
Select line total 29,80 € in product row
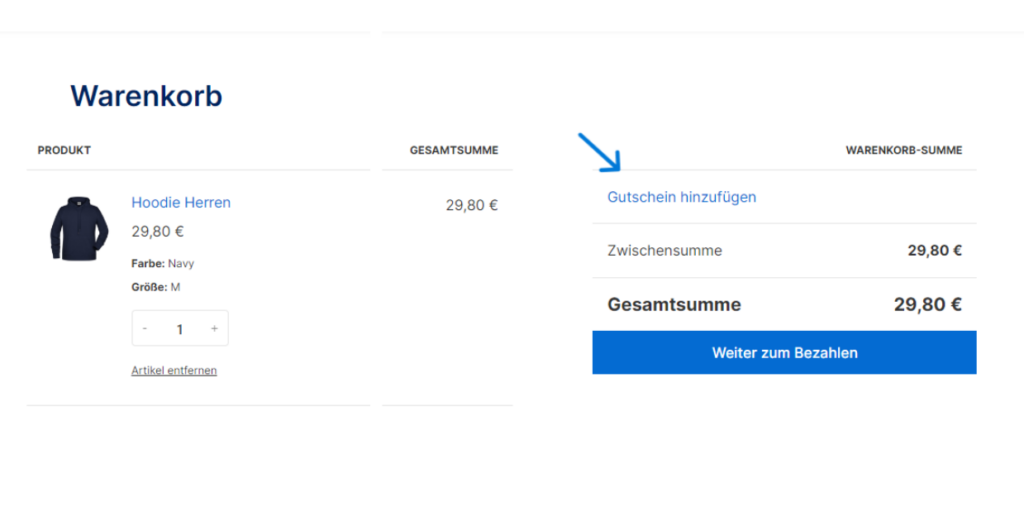[472, 205]
